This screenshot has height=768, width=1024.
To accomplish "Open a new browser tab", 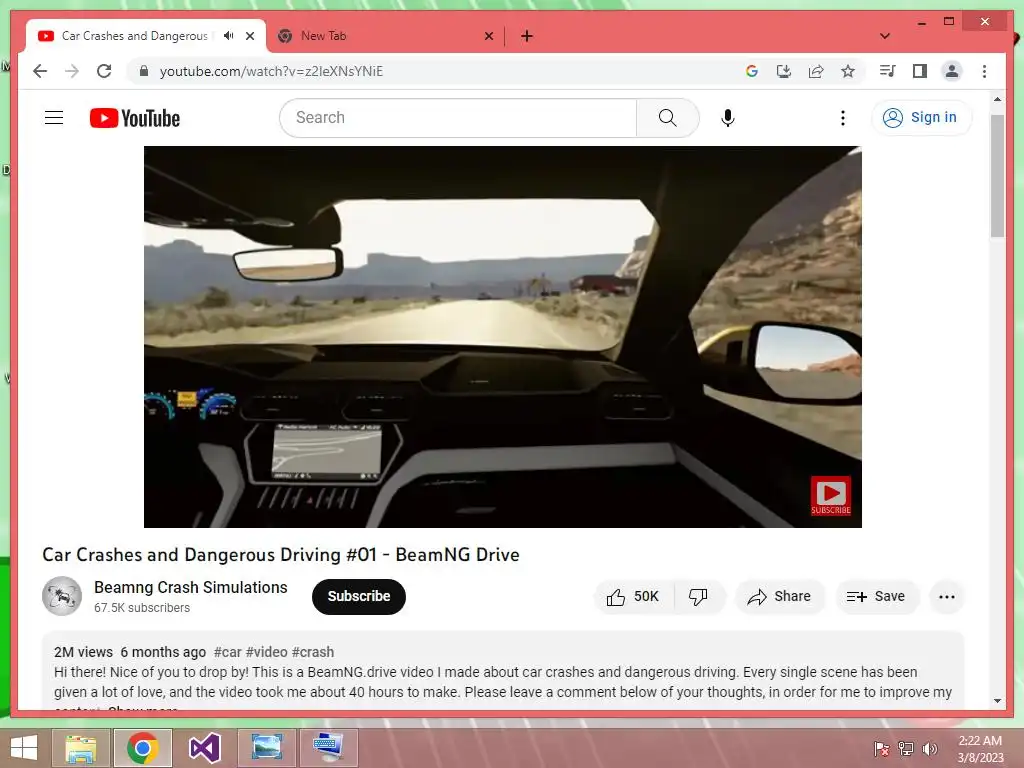I will coord(527,36).
